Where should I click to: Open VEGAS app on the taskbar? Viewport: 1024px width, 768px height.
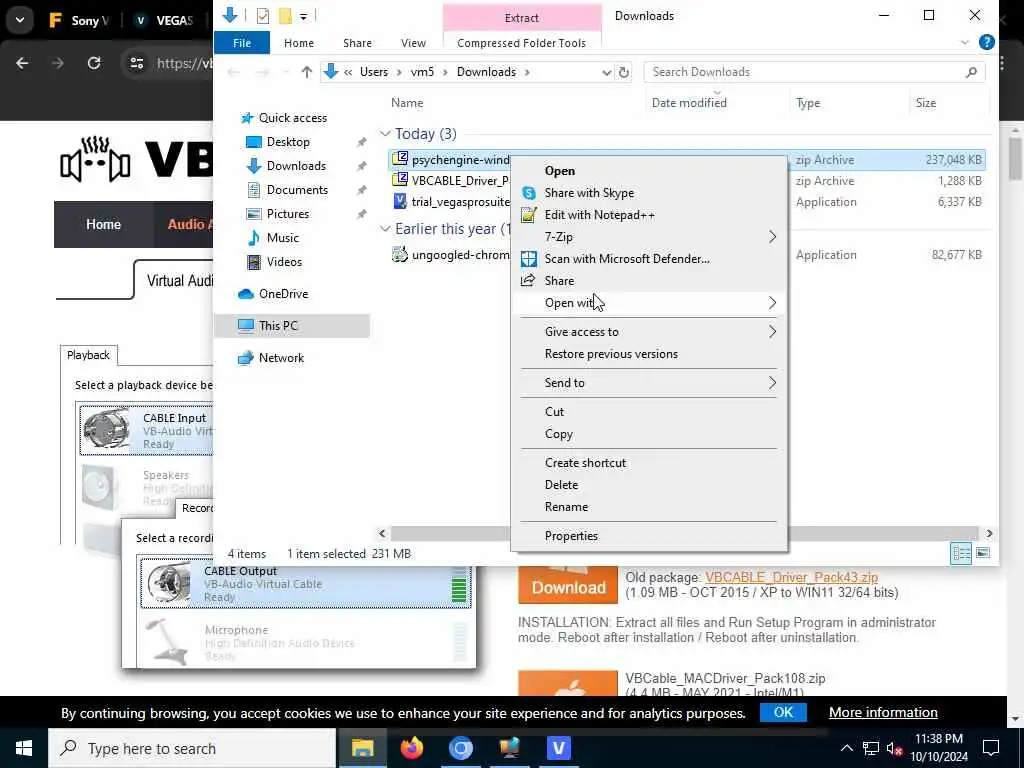pos(558,748)
